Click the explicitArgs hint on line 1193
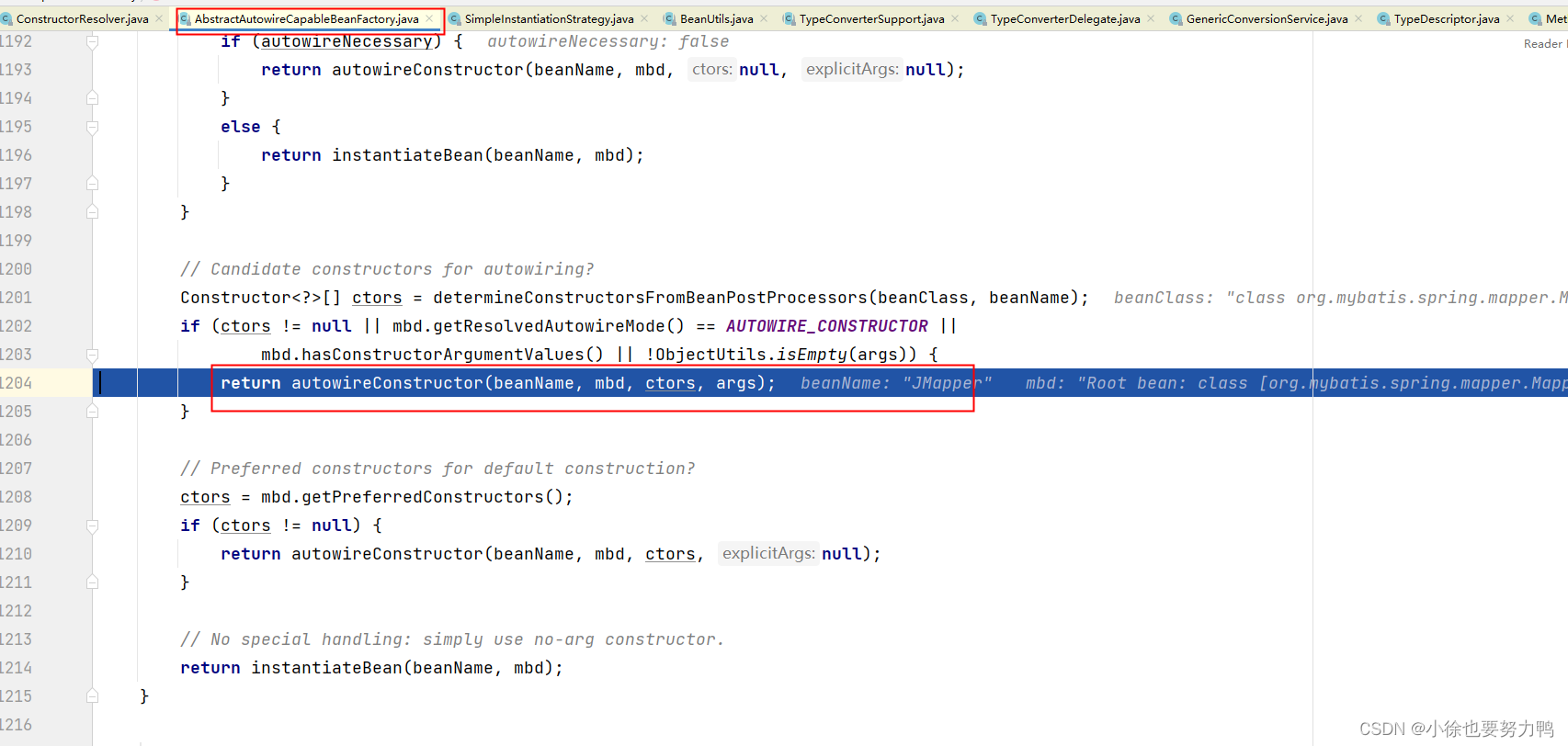Viewport: 1568px width, 746px height. pyautogui.click(x=852, y=70)
